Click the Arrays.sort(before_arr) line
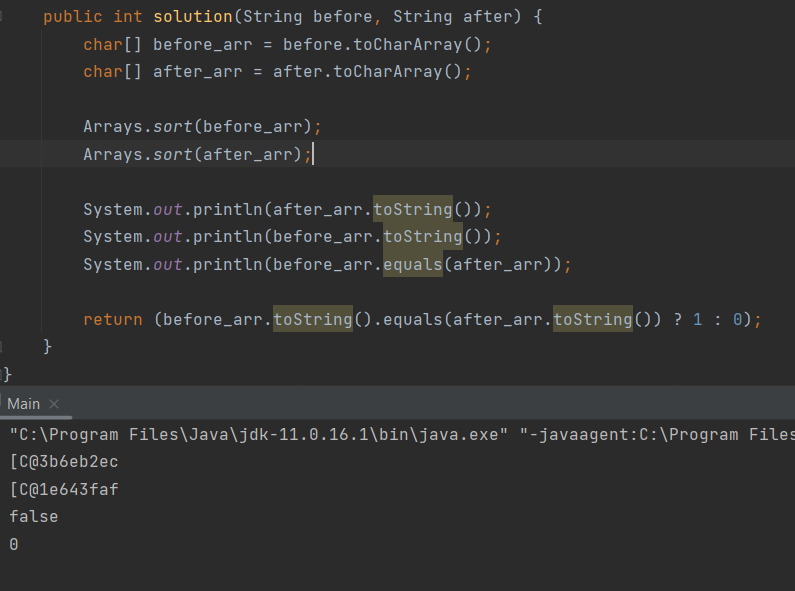795x591 pixels. click(202, 127)
